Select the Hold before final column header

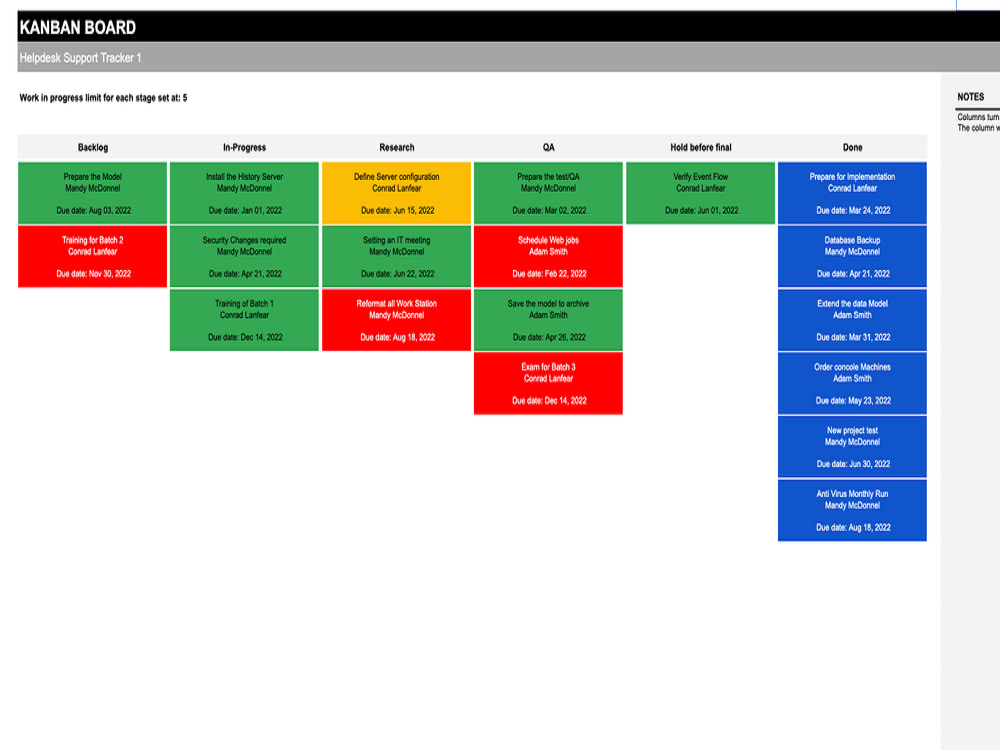701,147
